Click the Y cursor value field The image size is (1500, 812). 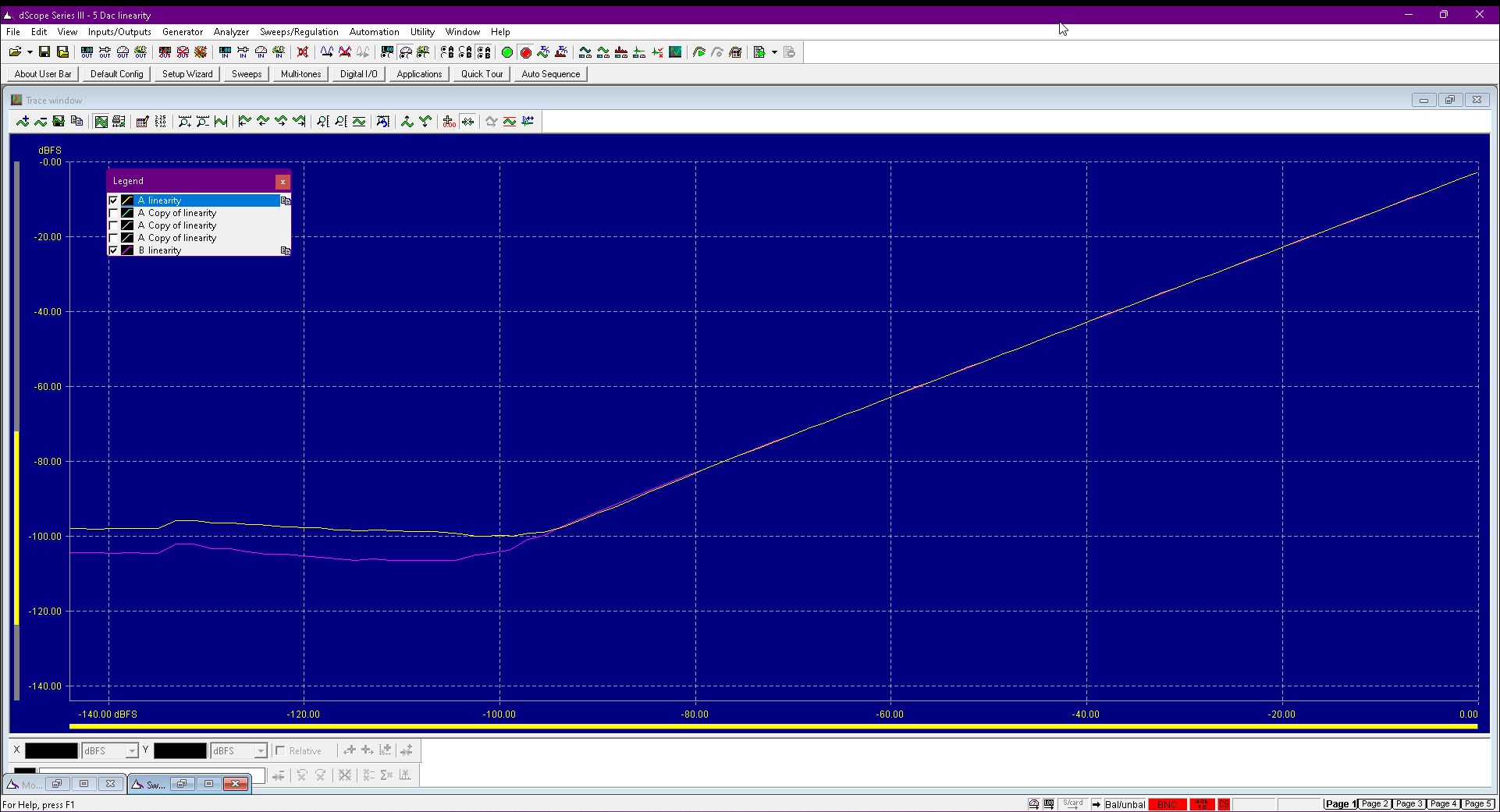pos(180,750)
